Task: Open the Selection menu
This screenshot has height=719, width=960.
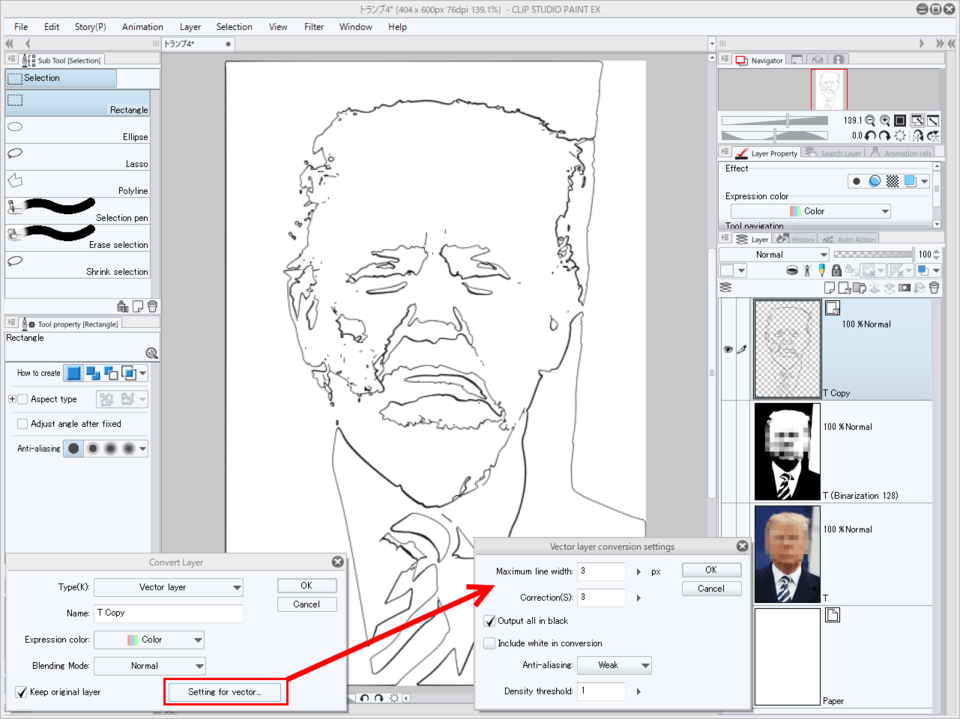Action: tap(234, 27)
